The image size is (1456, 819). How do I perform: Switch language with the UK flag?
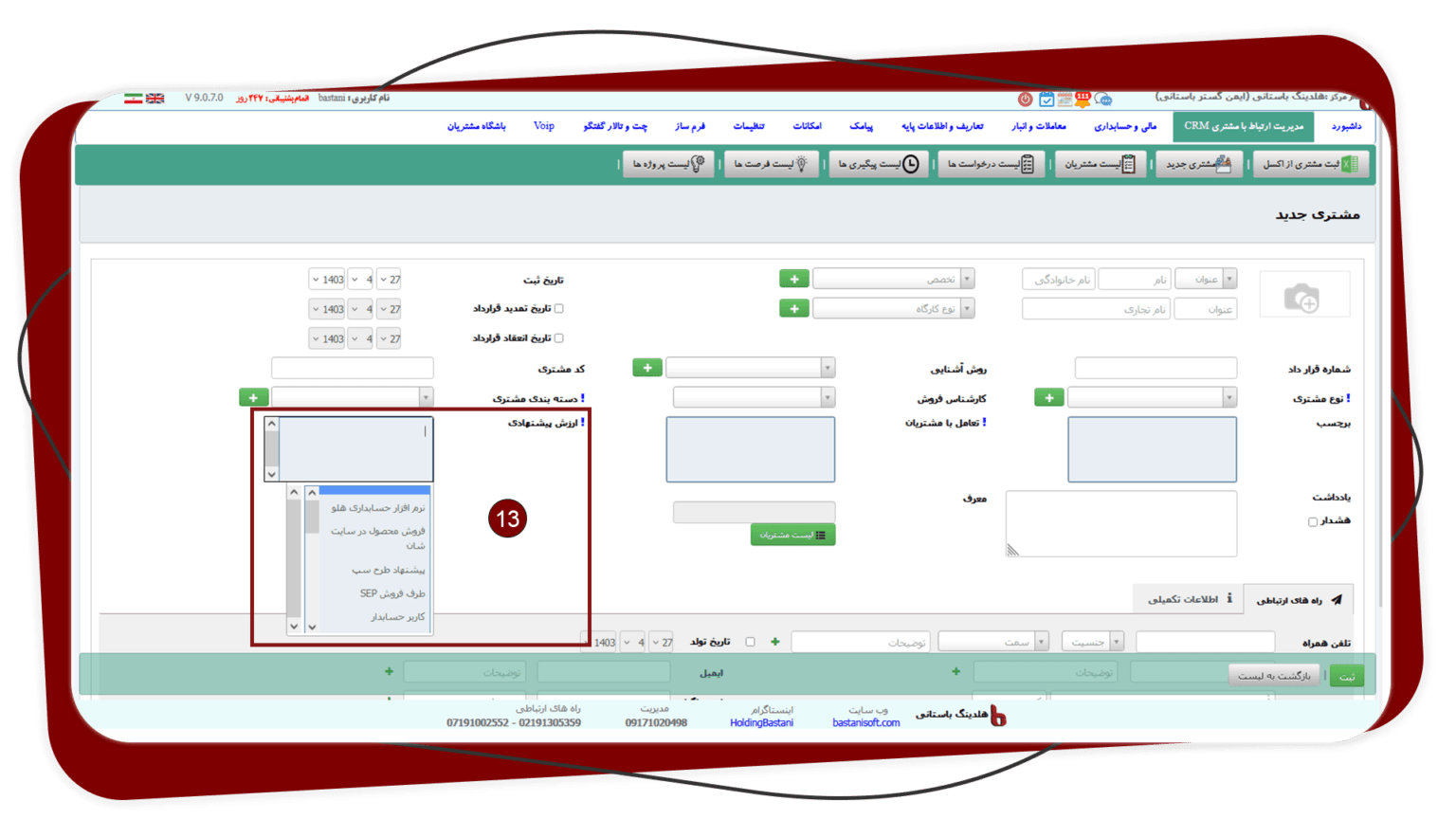[155, 99]
